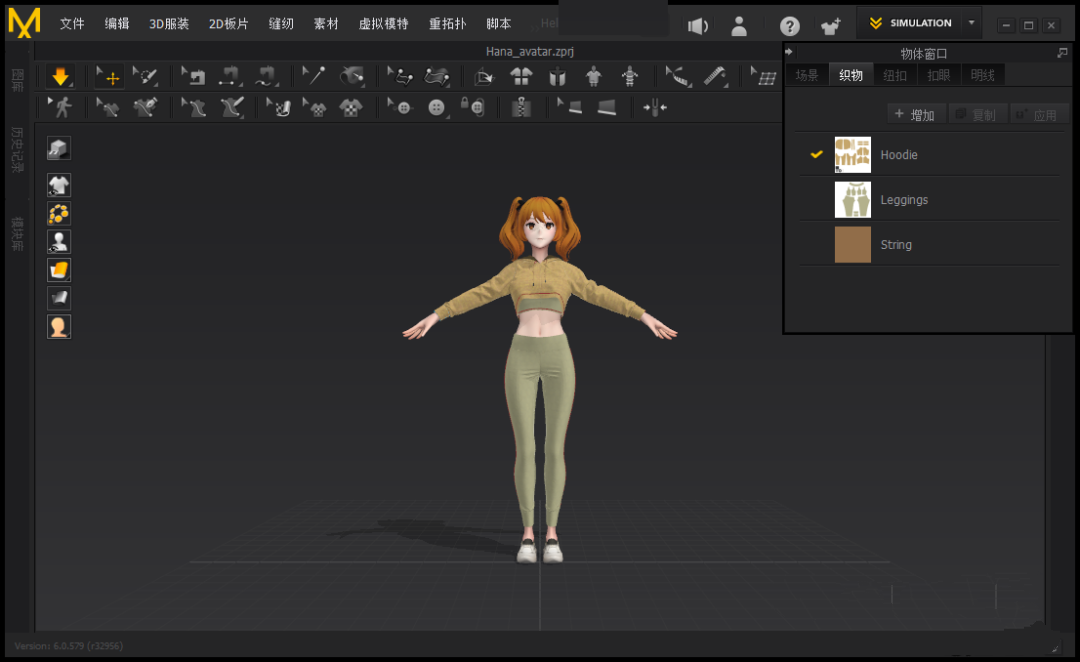Image resolution: width=1080 pixels, height=662 pixels.
Task: Open the 素材 menu
Action: point(326,23)
